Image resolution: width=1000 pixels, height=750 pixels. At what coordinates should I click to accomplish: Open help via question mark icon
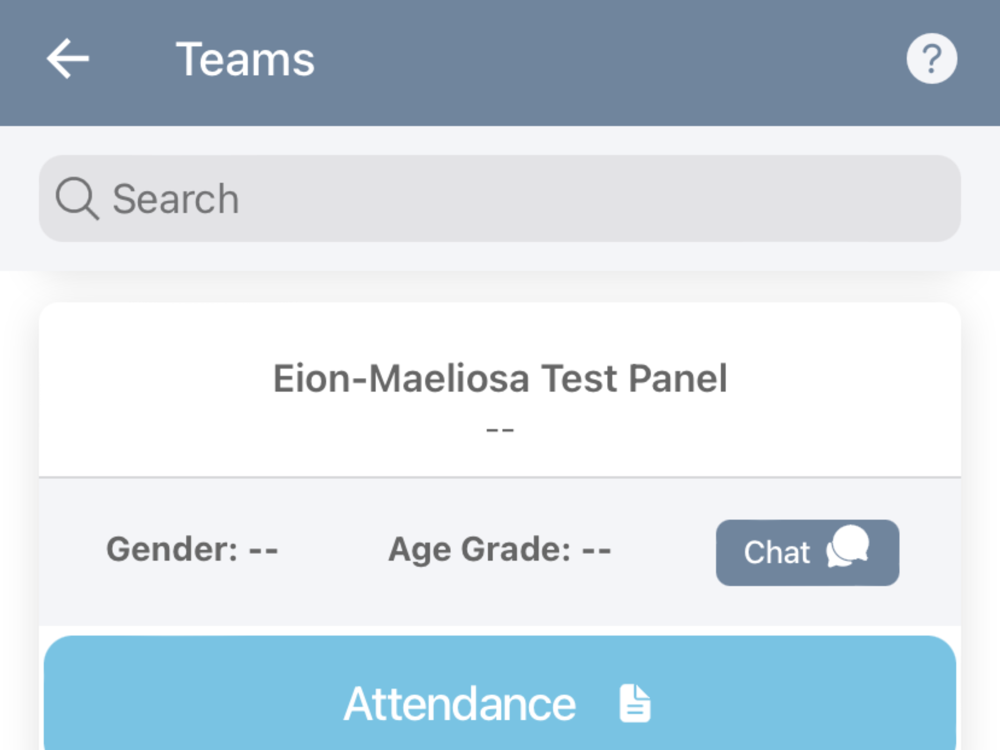[x=931, y=60]
